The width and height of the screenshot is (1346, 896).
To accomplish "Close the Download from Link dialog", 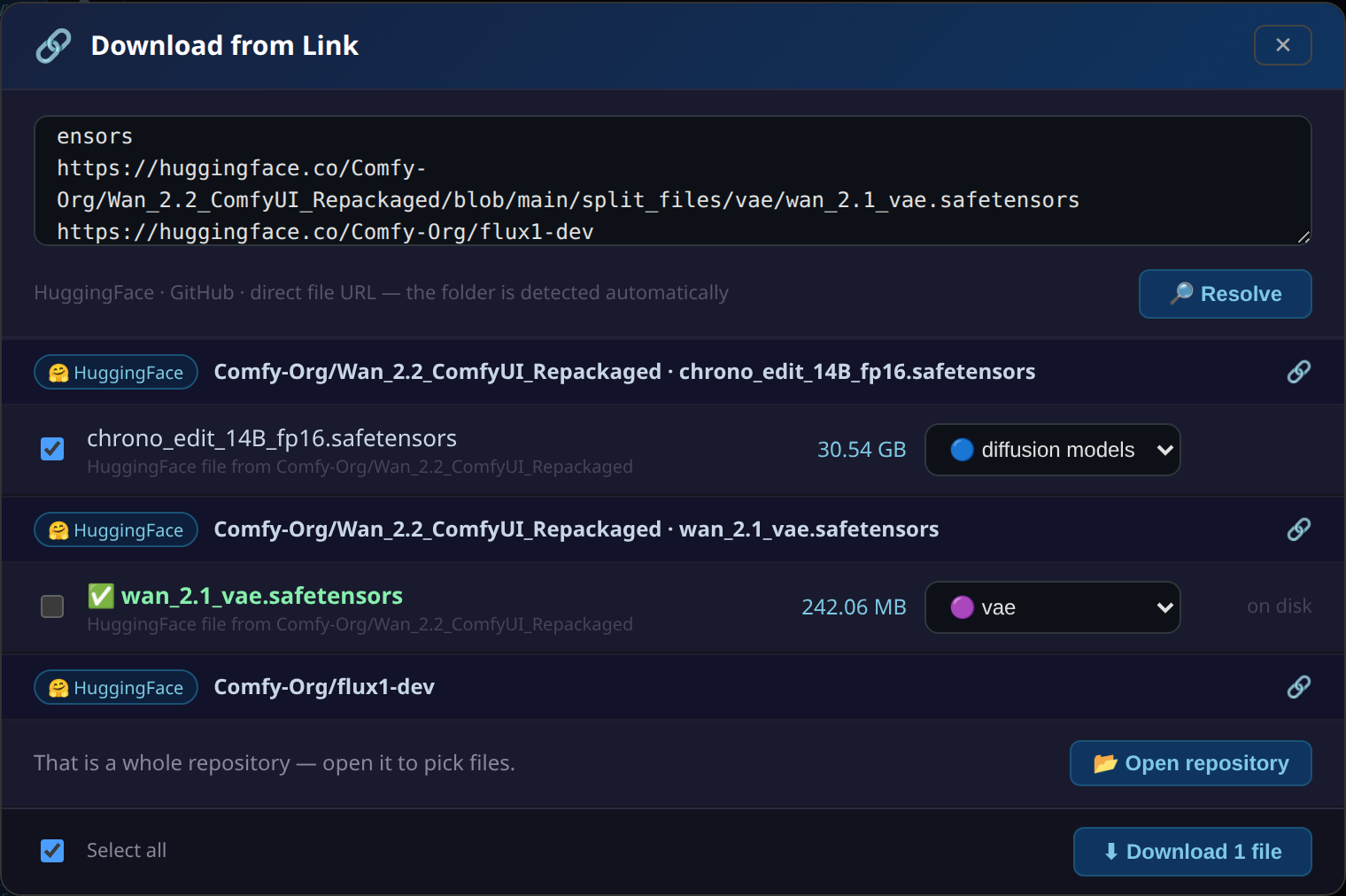I will (1282, 45).
